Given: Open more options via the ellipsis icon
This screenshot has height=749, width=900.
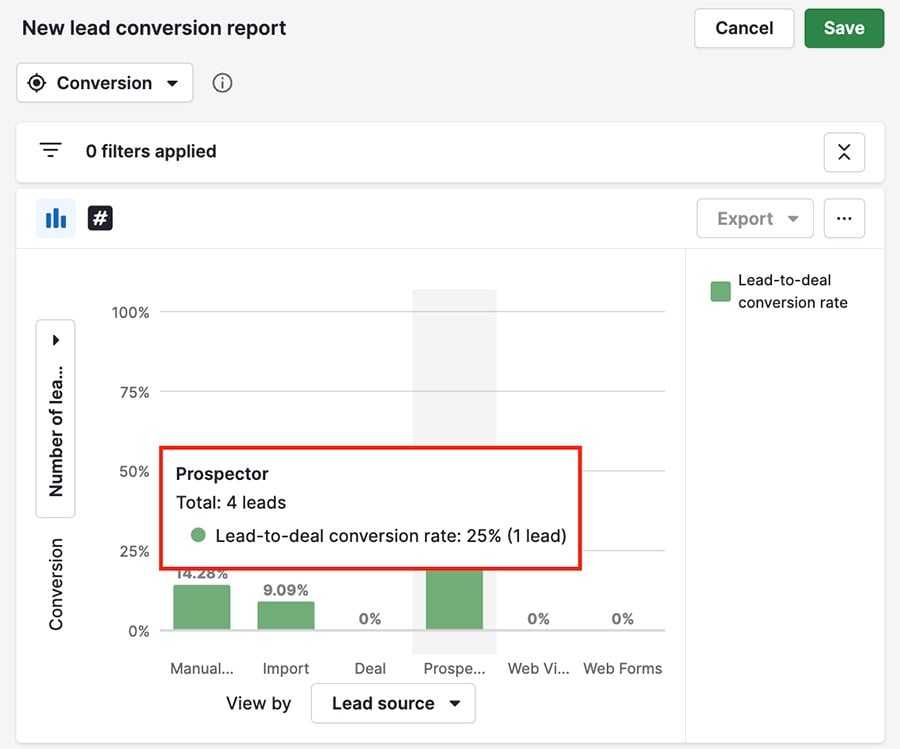Looking at the screenshot, I should click(x=845, y=218).
